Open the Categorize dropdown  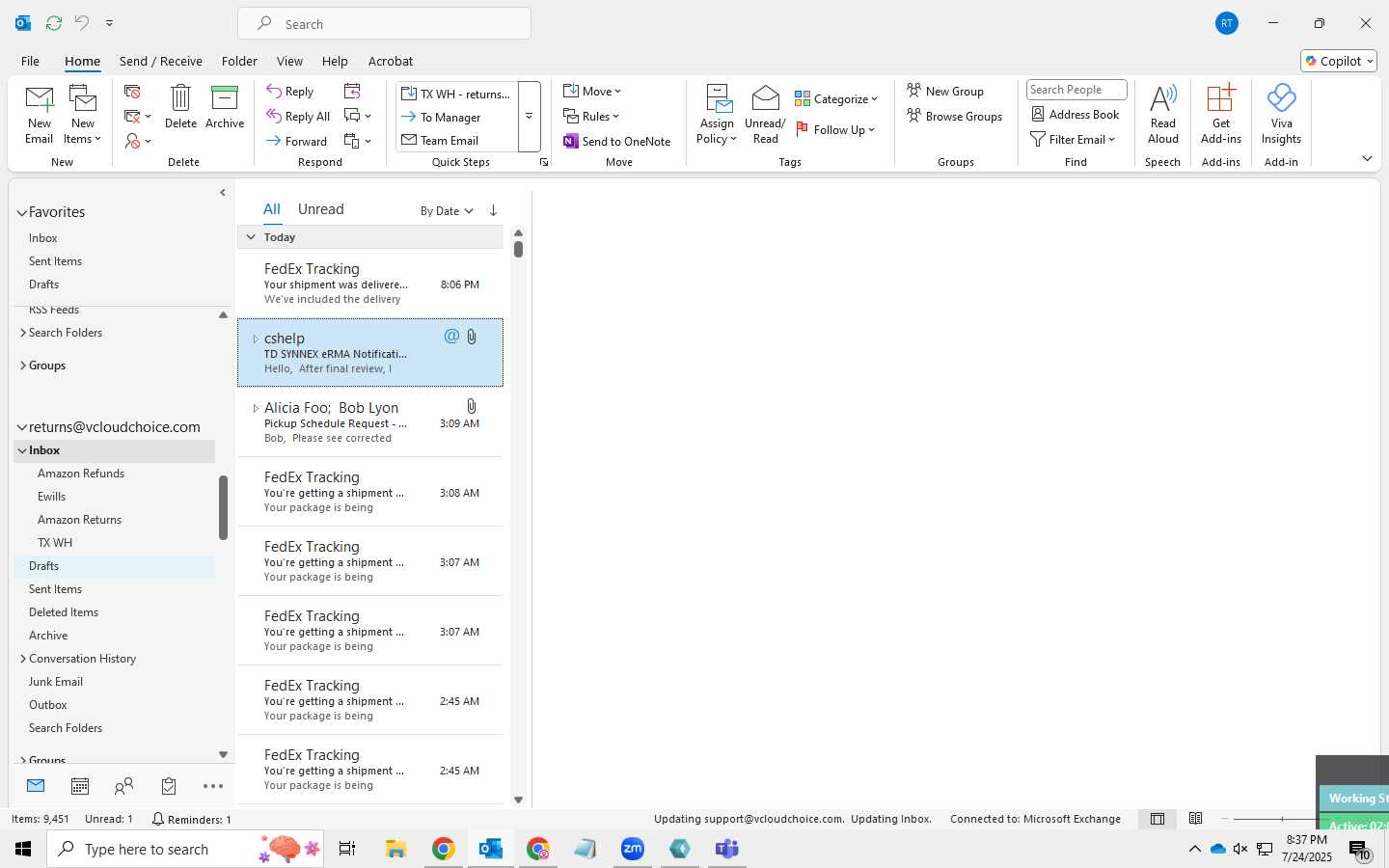(836, 99)
